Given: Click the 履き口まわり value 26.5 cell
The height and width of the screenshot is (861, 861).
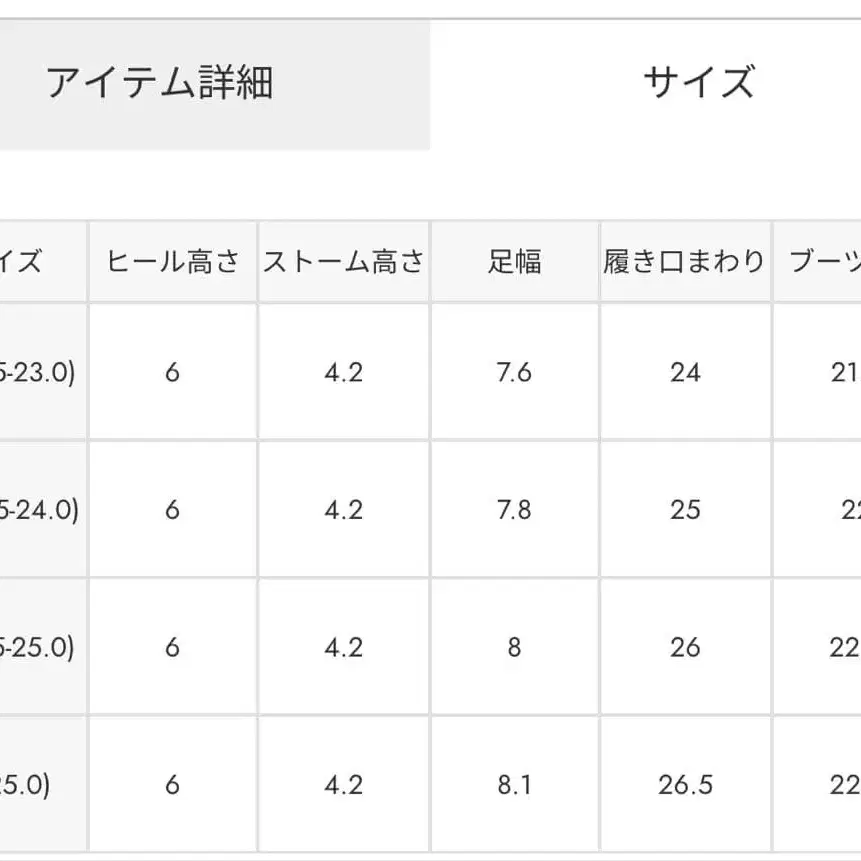Looking at the screenshot, I should coord(684,786).
